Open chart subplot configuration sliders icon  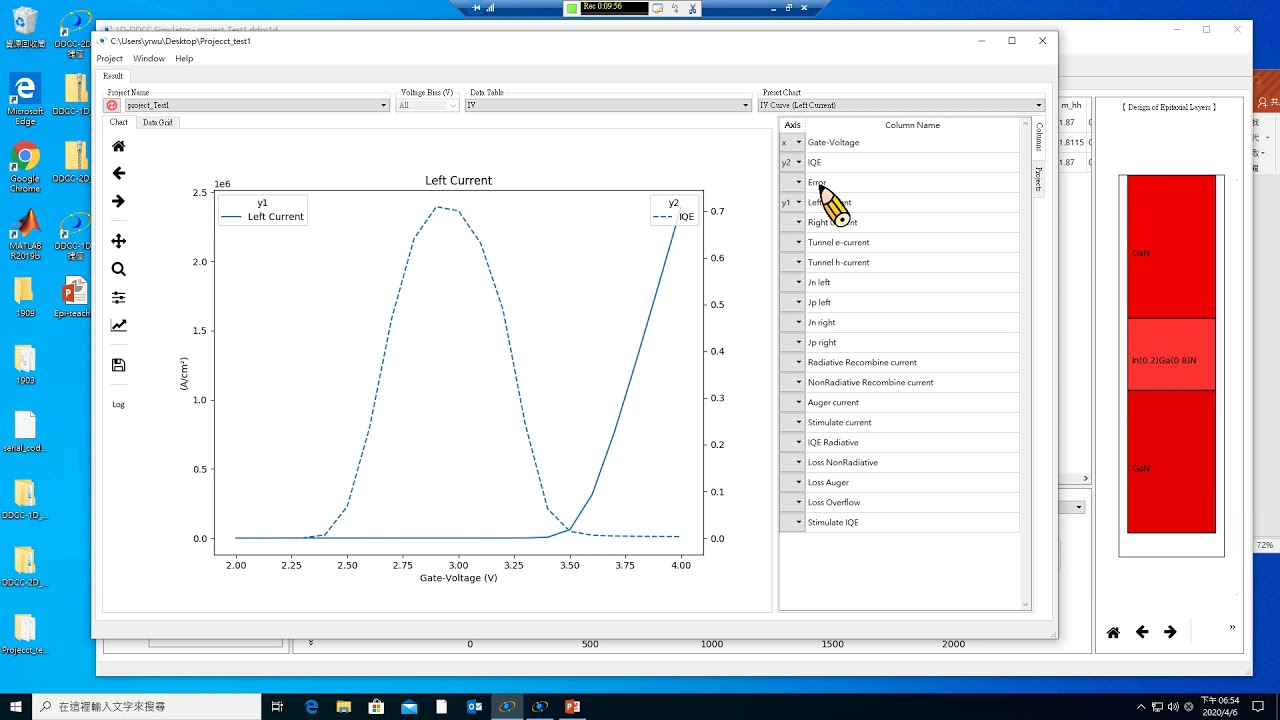(x=118, y=297)
